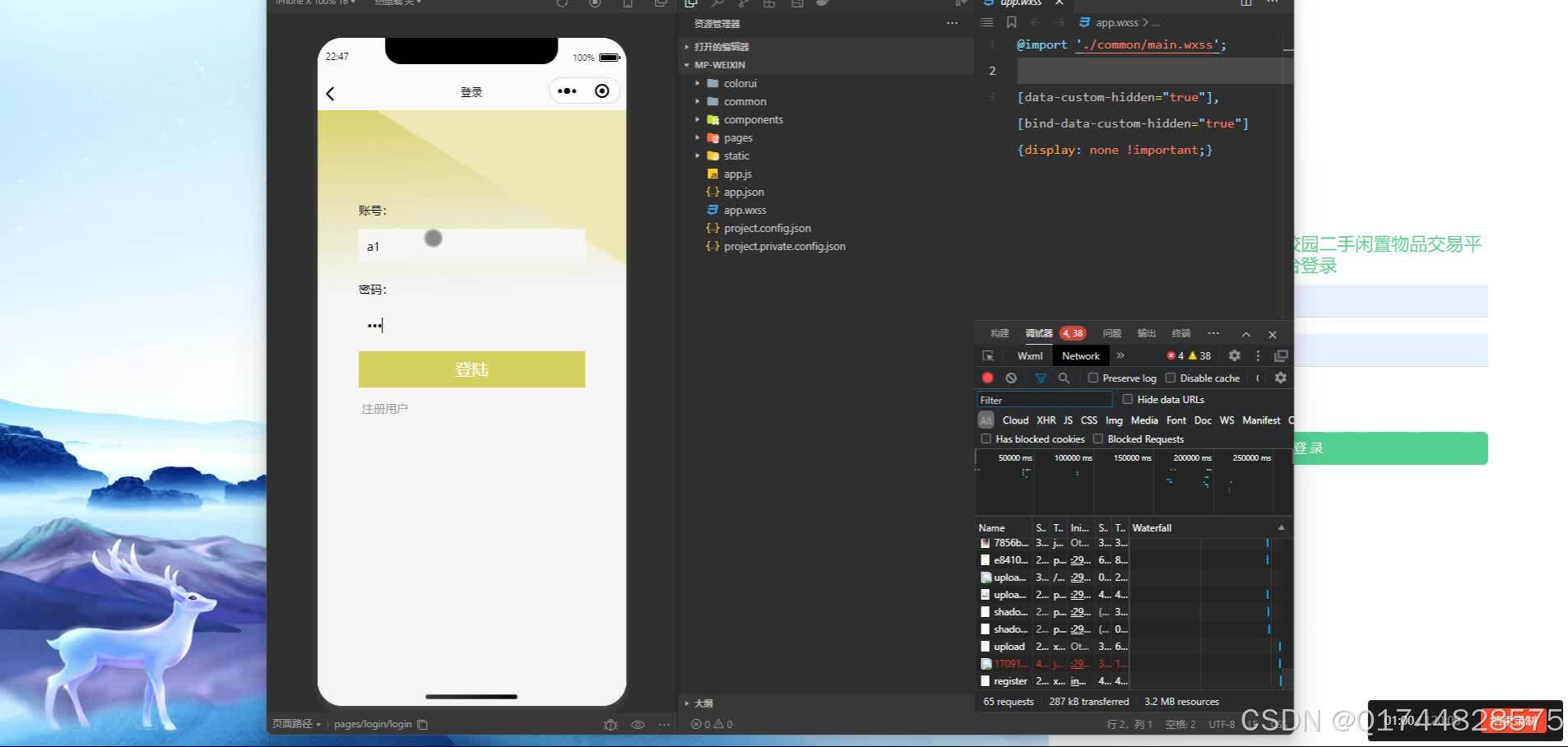Check Has blocked cookies

[x=986, y=438]
